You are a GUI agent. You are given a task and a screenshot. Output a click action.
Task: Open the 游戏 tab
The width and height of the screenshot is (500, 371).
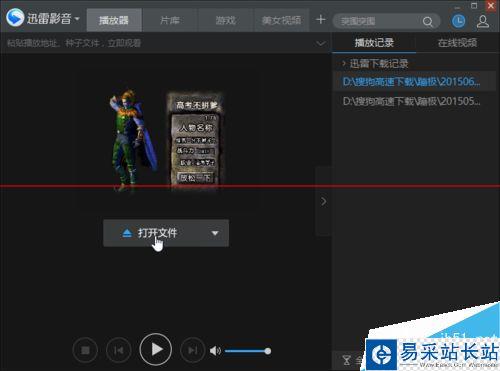pos(226,20)
